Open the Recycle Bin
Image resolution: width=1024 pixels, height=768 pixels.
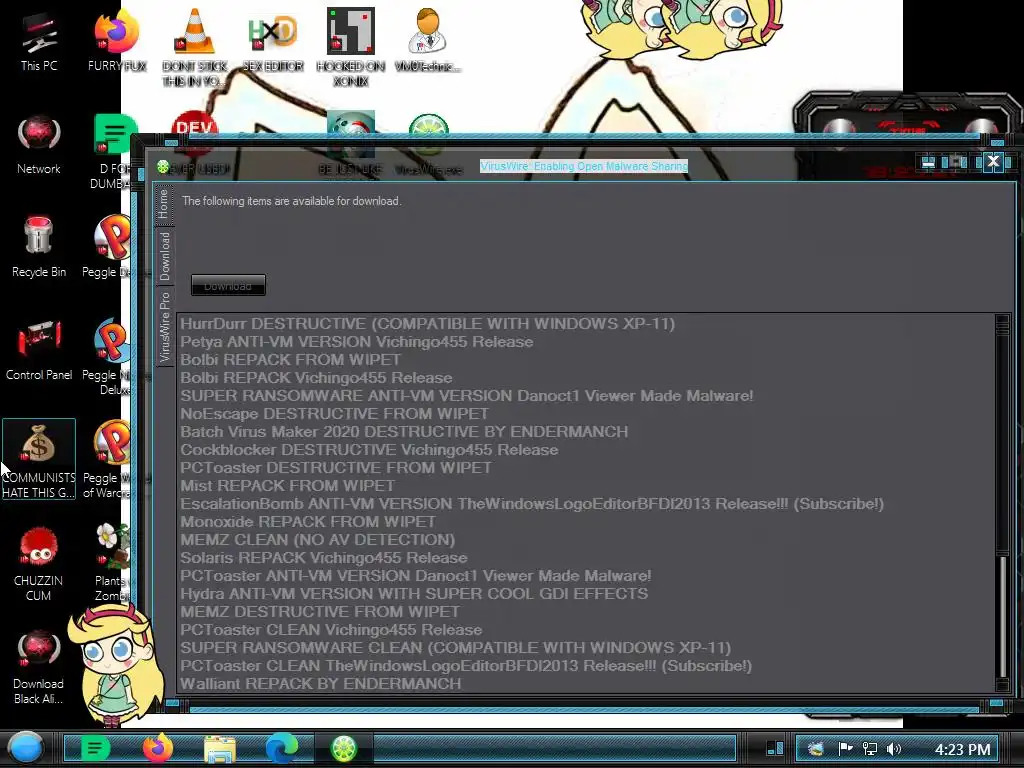coord(39,248)
